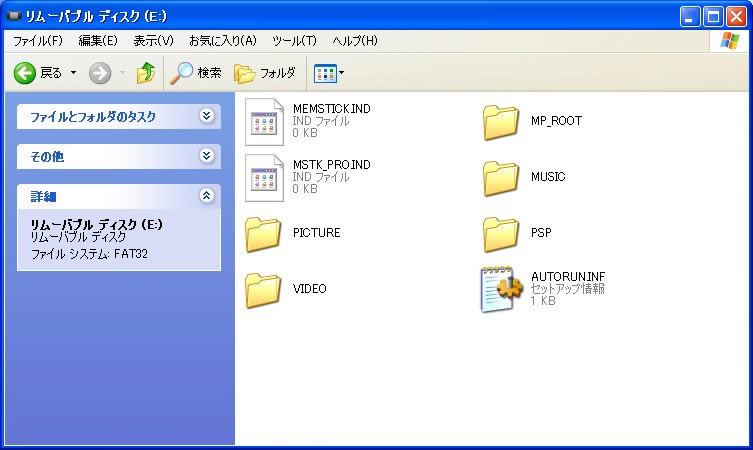The image size is (753, 450).
Task: Open the Views button dropdown
Action: tap(329, 73)
